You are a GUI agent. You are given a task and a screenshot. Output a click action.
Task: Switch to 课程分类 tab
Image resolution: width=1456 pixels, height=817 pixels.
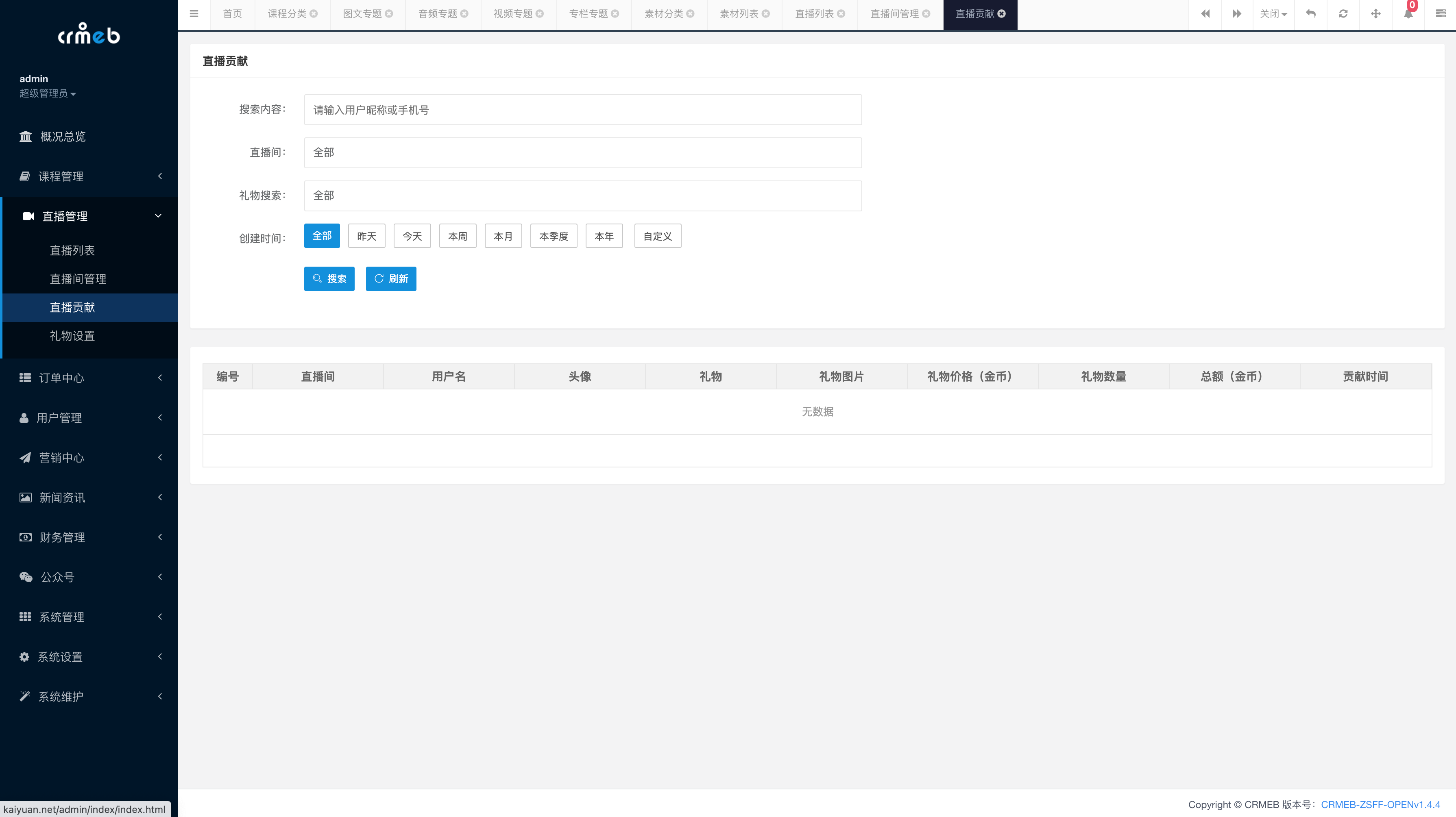287,13
